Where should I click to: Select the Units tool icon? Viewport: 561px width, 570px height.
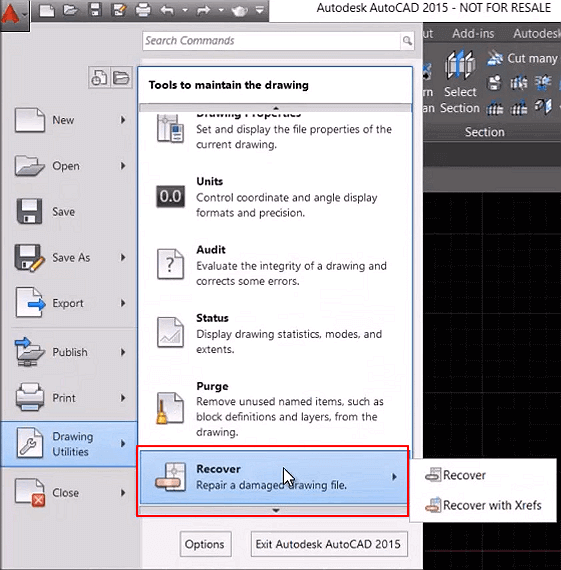(x=170, y=197)
